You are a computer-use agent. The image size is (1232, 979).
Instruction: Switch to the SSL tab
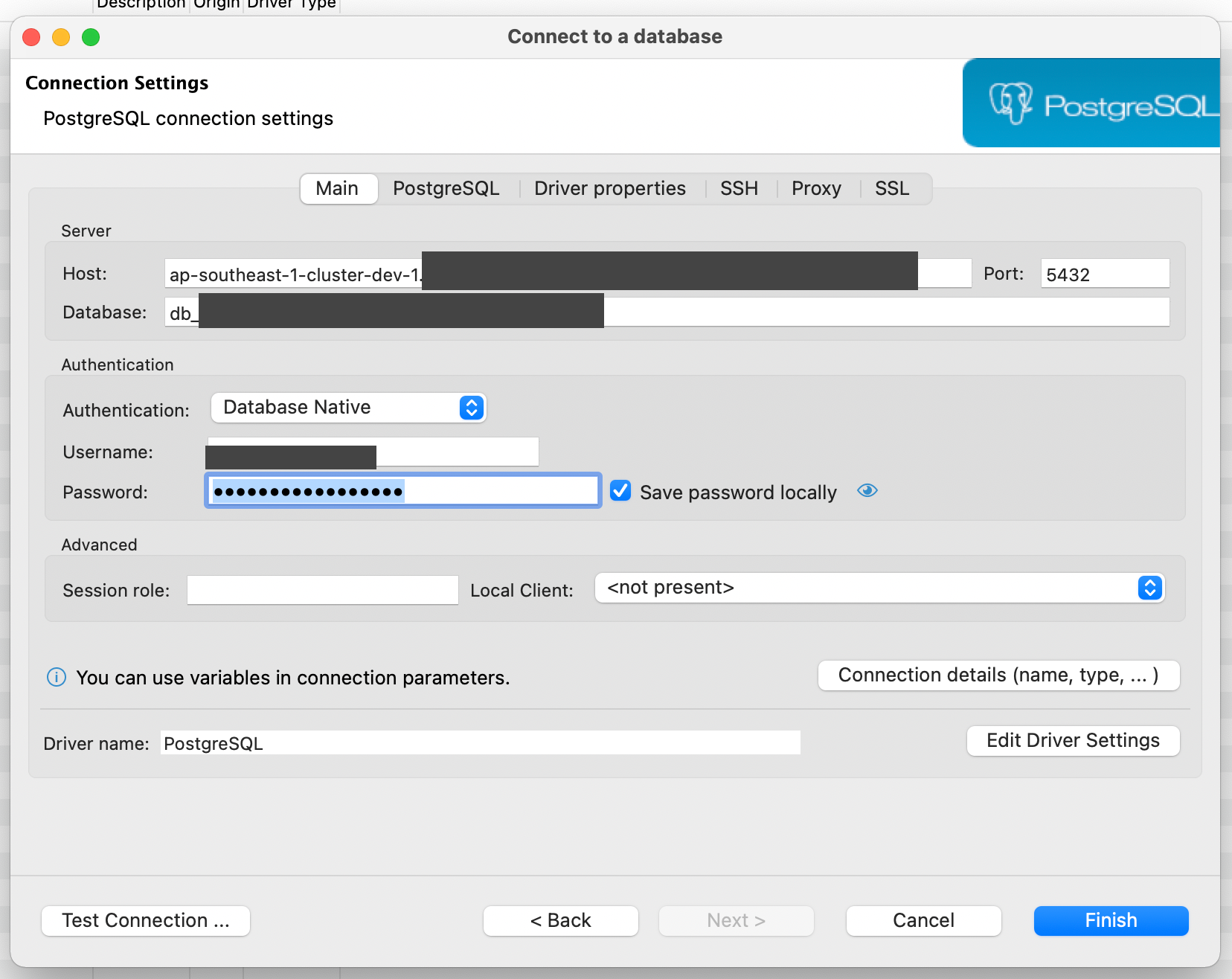(892, 188)
